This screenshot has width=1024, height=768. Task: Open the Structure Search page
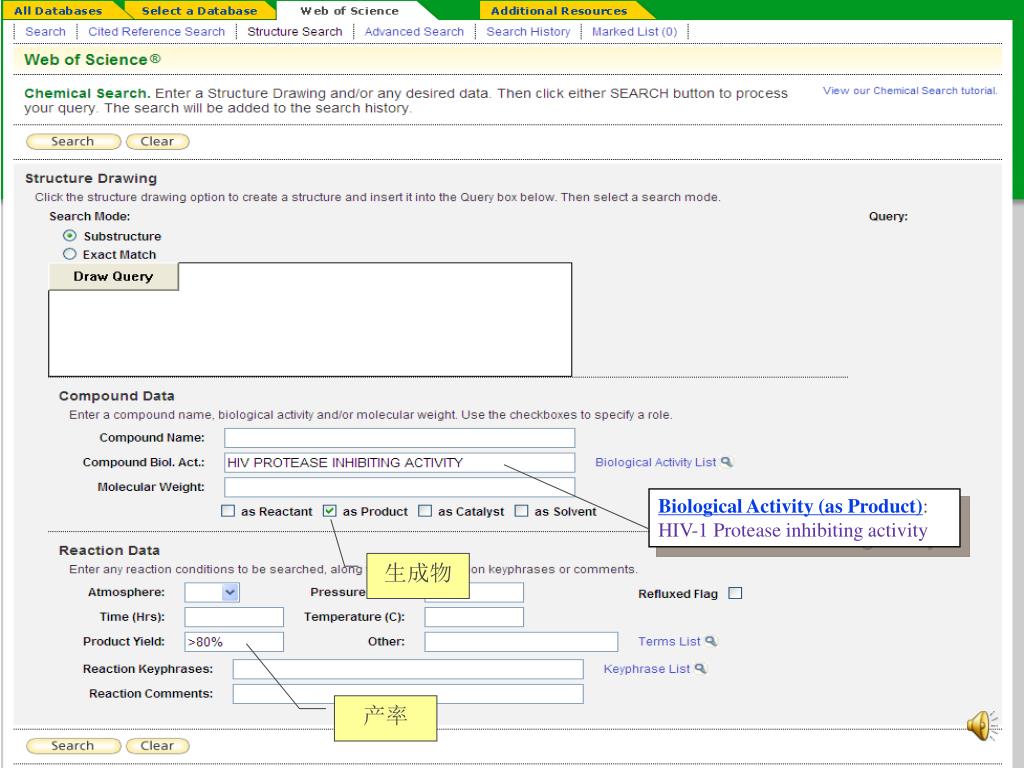[295, 31]
